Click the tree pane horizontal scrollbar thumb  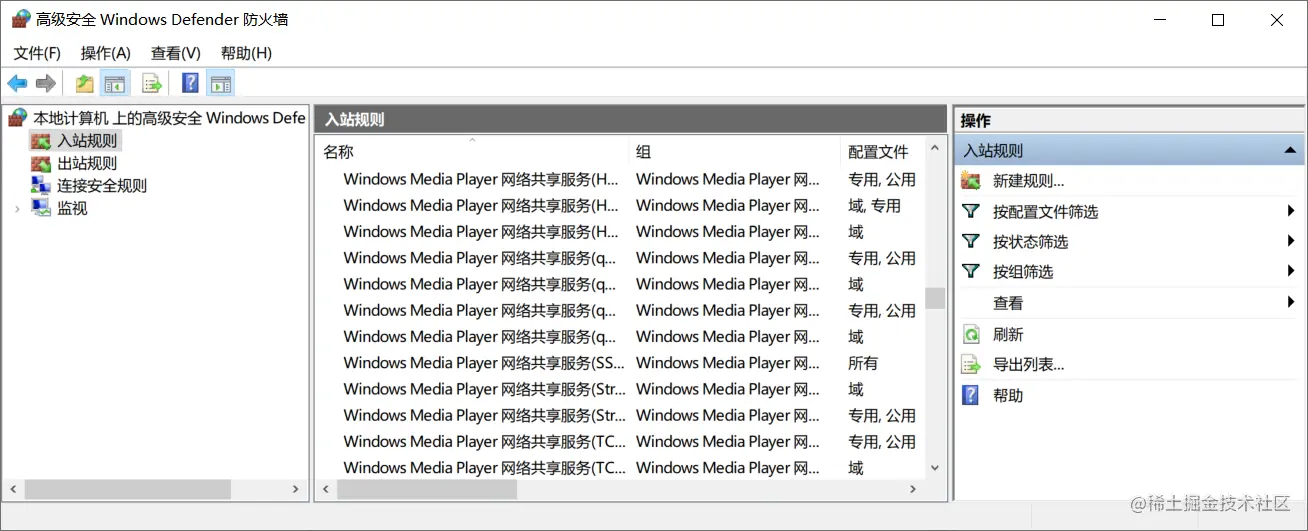click(128, 489)
